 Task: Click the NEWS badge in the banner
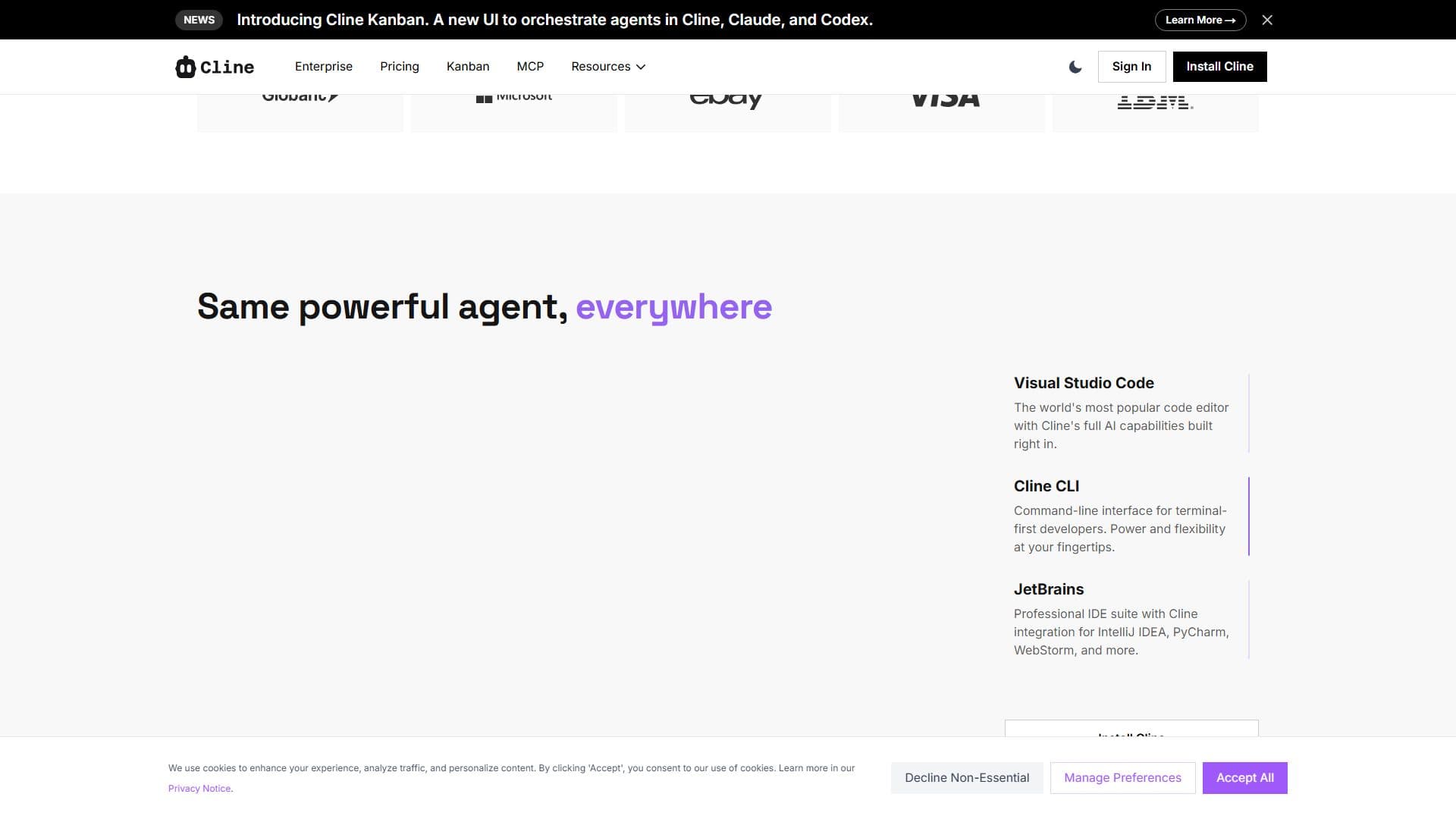(199, 20)
